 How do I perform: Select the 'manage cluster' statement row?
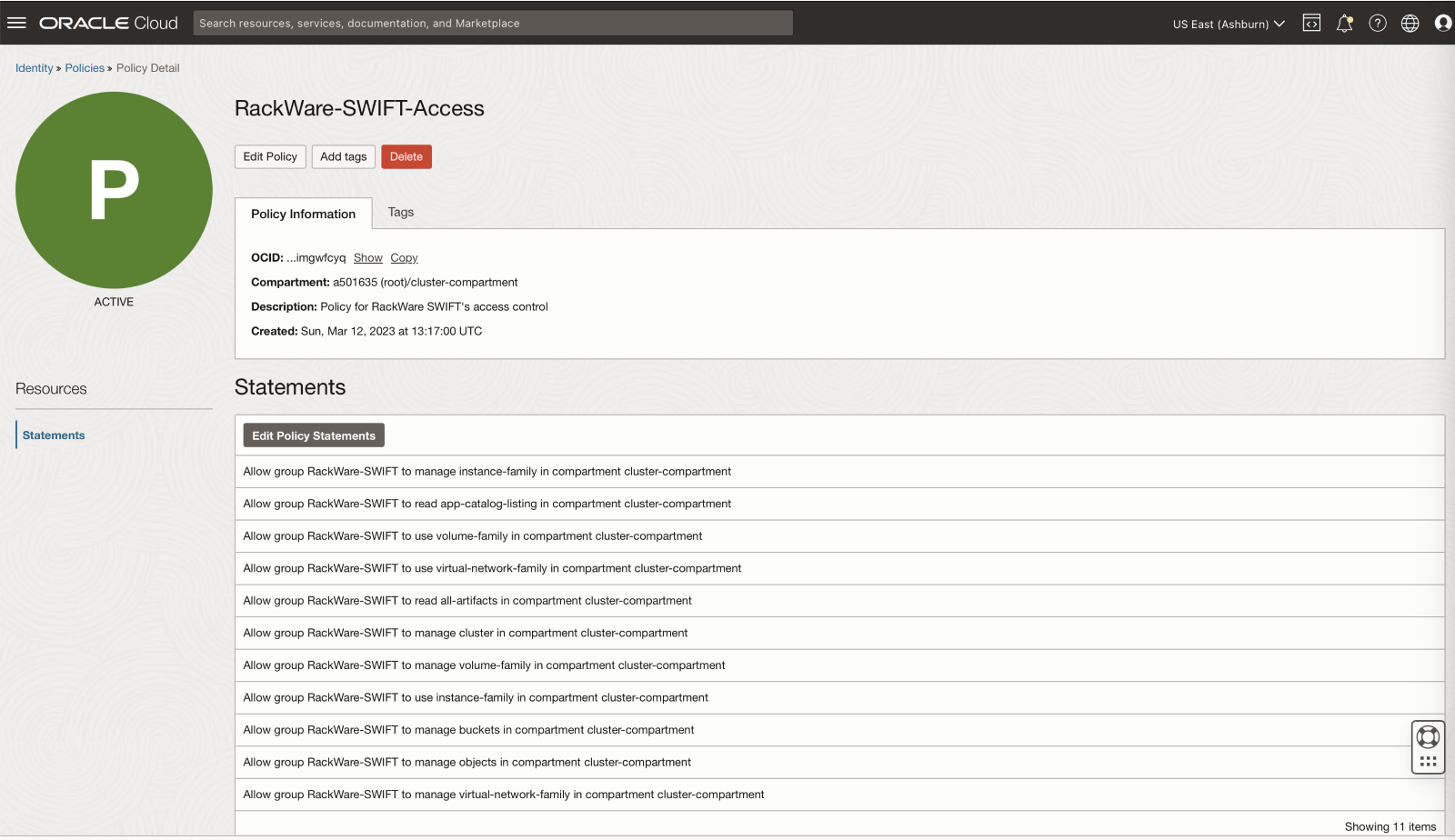(x=839, y=633)
